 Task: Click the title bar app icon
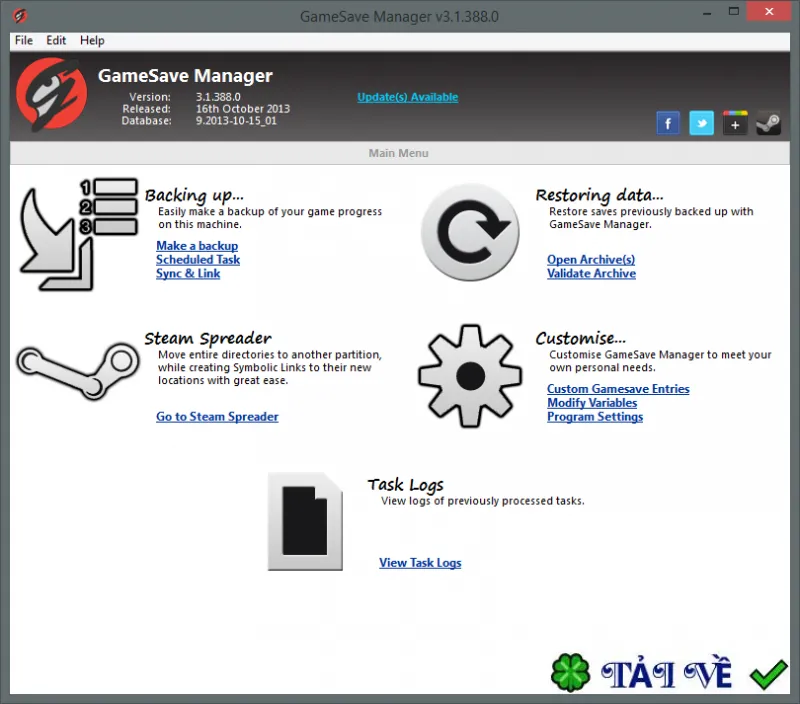[x=19, y=16]
